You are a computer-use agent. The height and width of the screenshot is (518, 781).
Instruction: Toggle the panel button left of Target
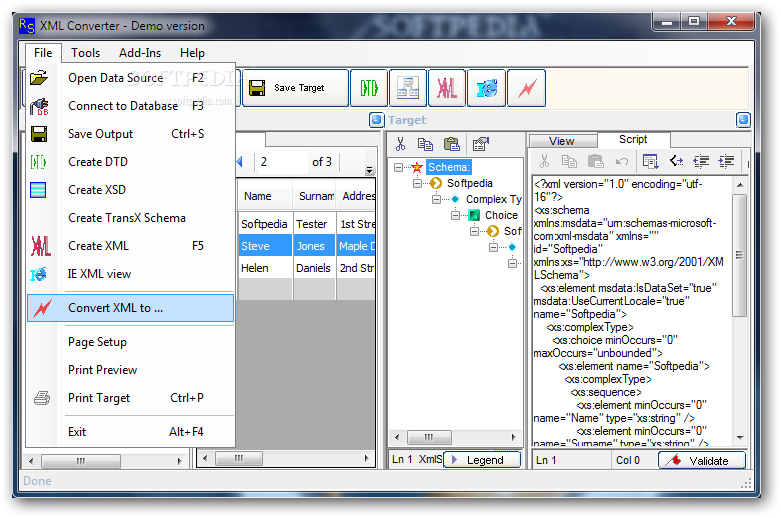377,120
